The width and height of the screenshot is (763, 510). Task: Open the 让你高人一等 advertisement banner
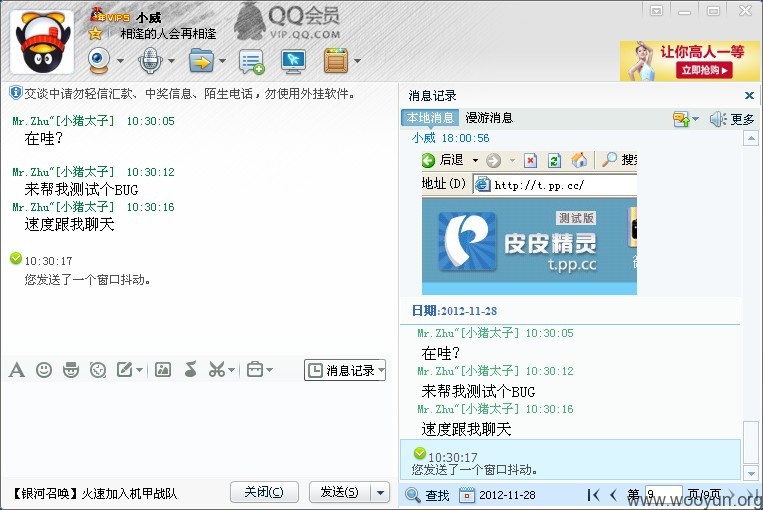tap(690, 61)
